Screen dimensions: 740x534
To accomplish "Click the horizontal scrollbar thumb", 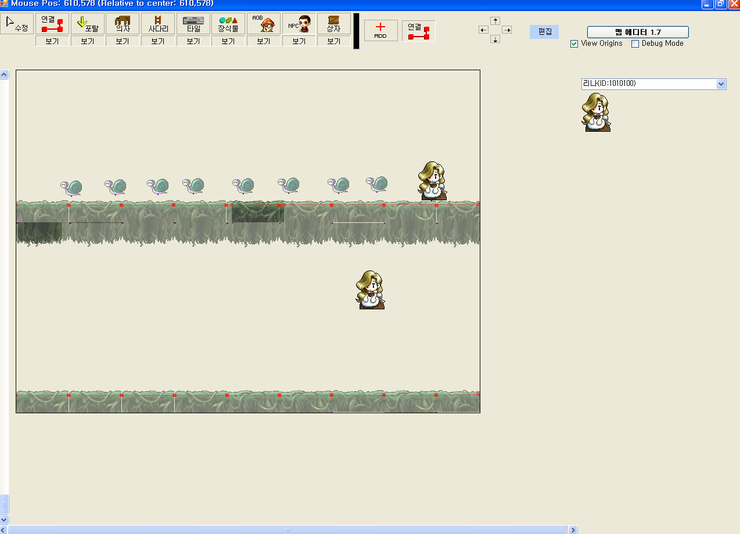I will (x=288, y=530).
